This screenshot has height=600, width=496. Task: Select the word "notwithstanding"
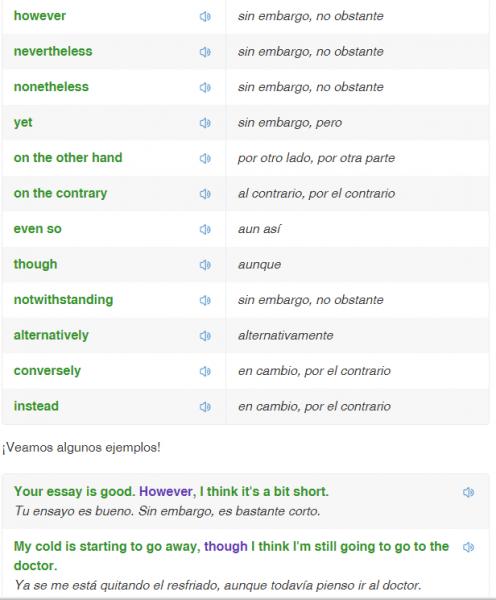pyautogui.click(x=64, y=300)
